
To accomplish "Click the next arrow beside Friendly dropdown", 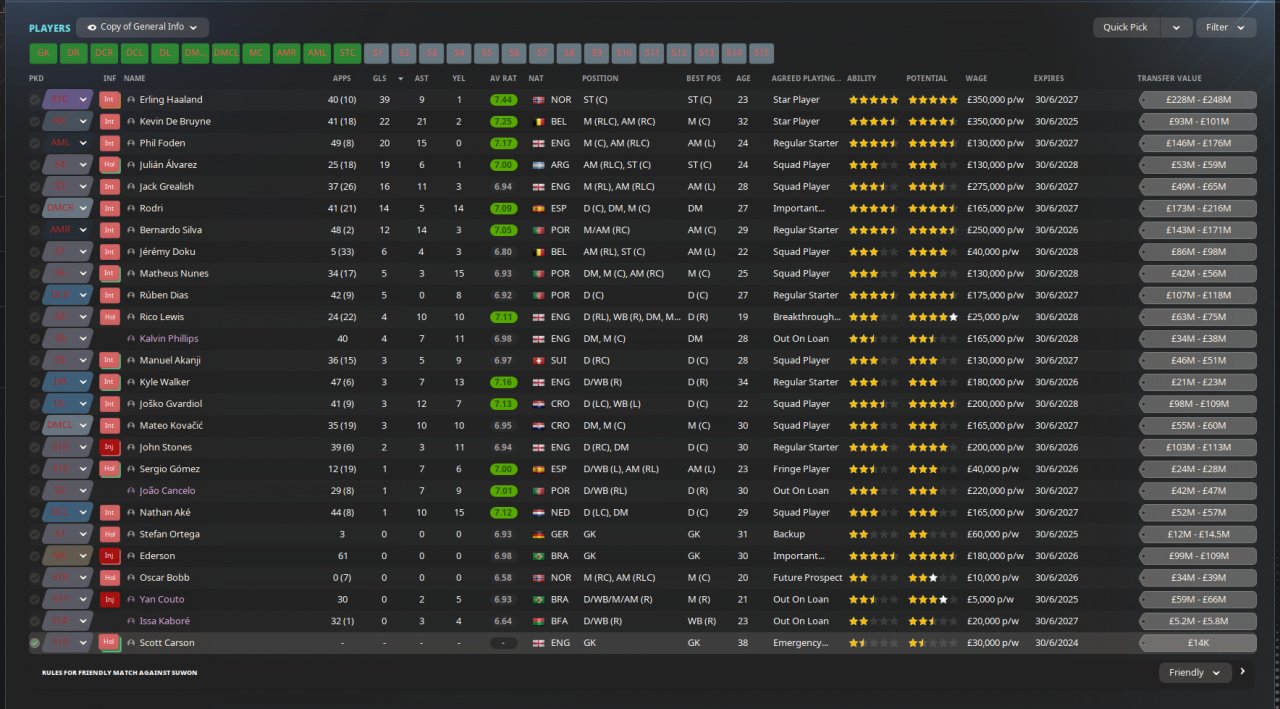I will tap(1243, 672).
